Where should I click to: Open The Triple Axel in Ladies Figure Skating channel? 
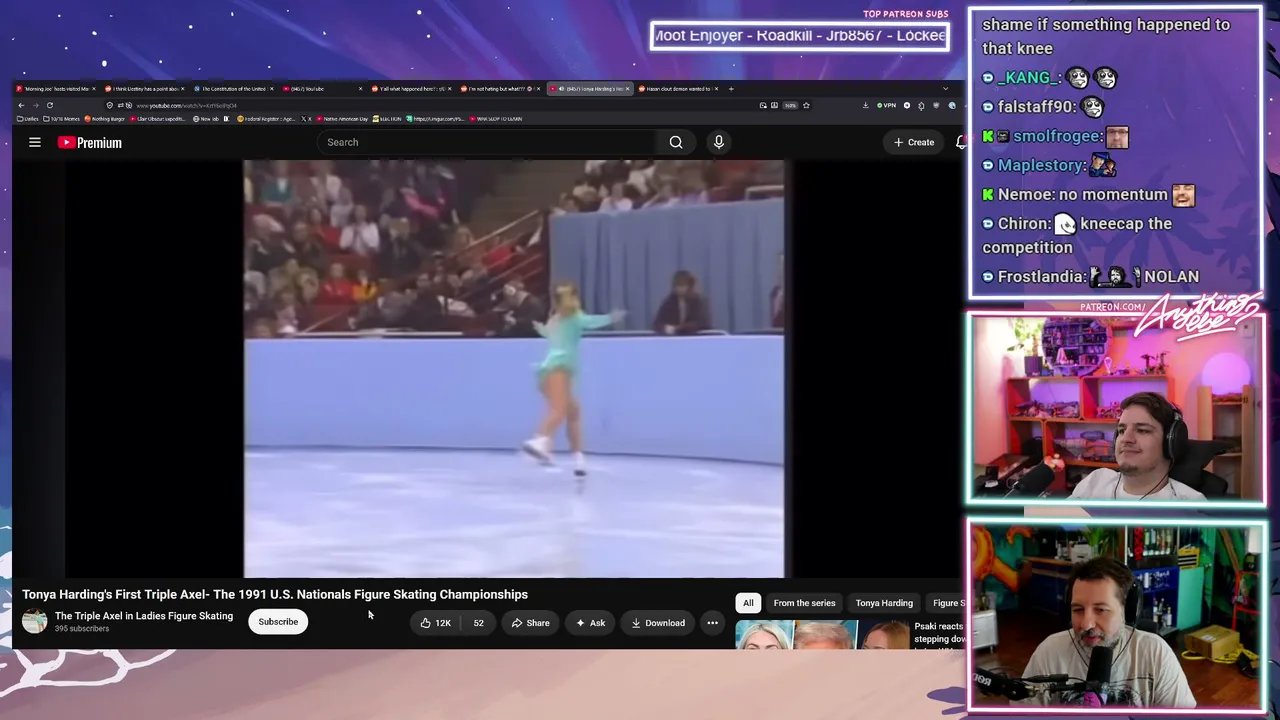[144, 616]
